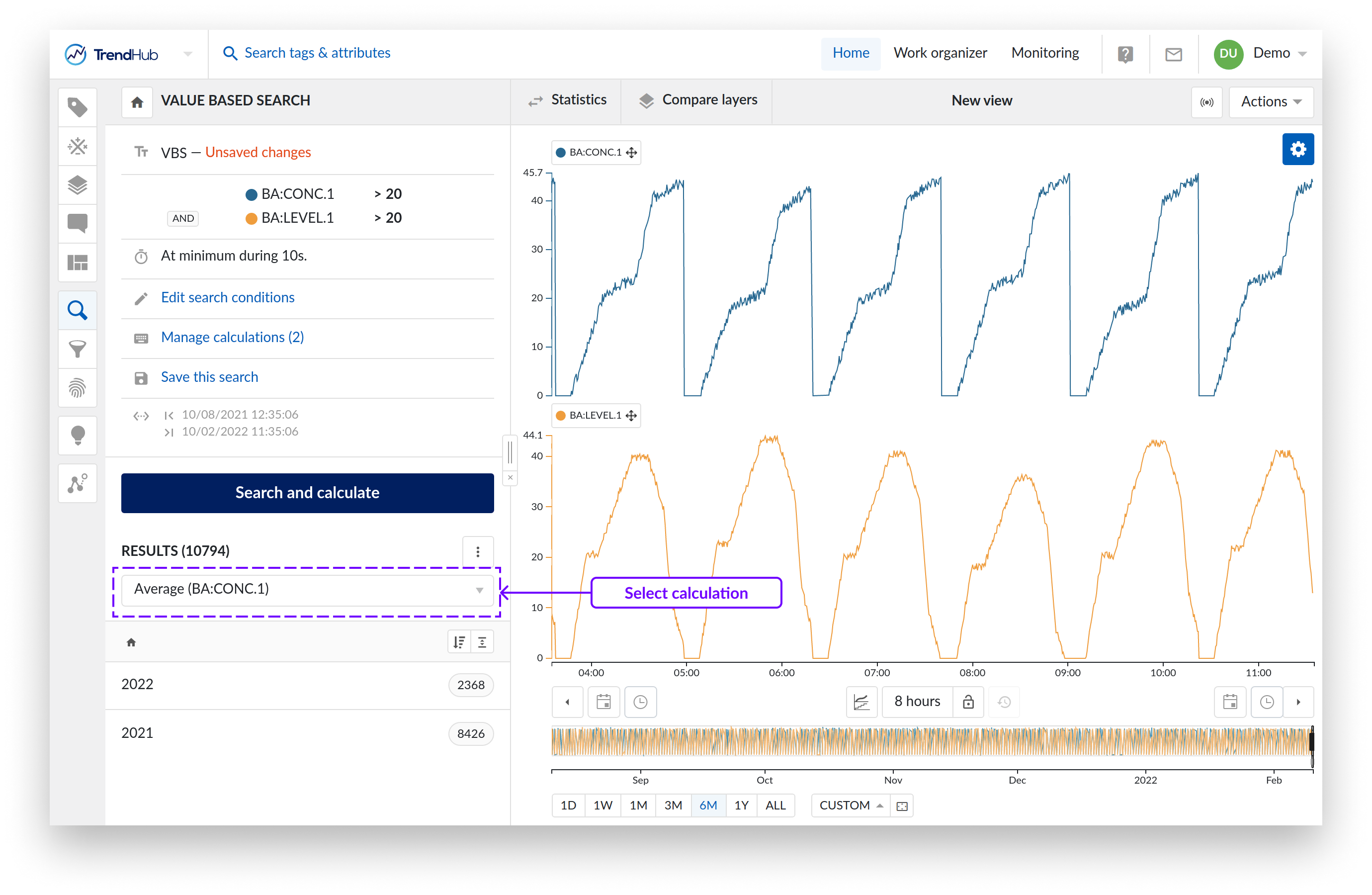Toggle the time span lock icon
This screenshot has width=1372, height=895.
(968, 701)
